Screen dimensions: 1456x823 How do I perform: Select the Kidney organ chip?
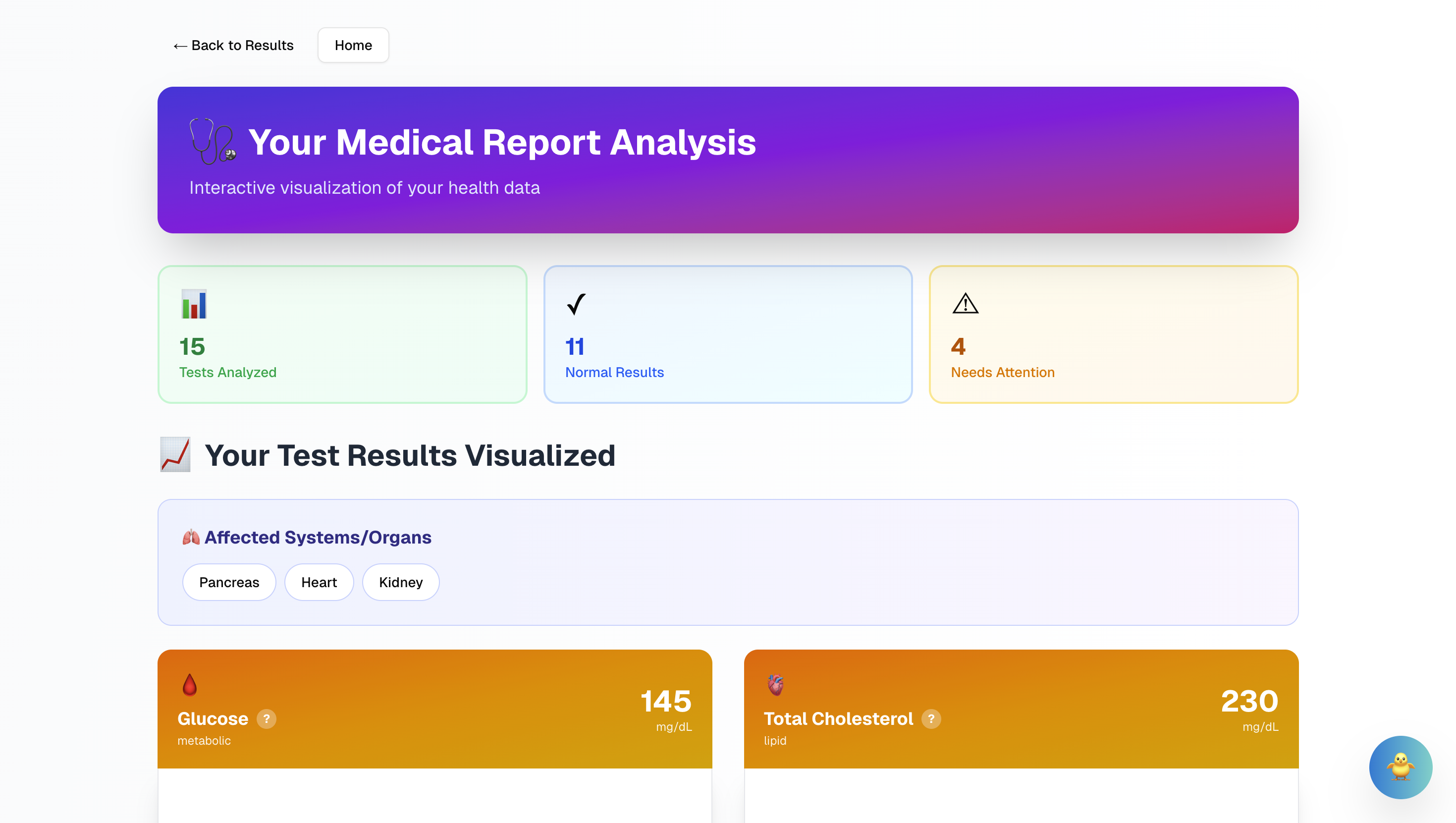401,582
